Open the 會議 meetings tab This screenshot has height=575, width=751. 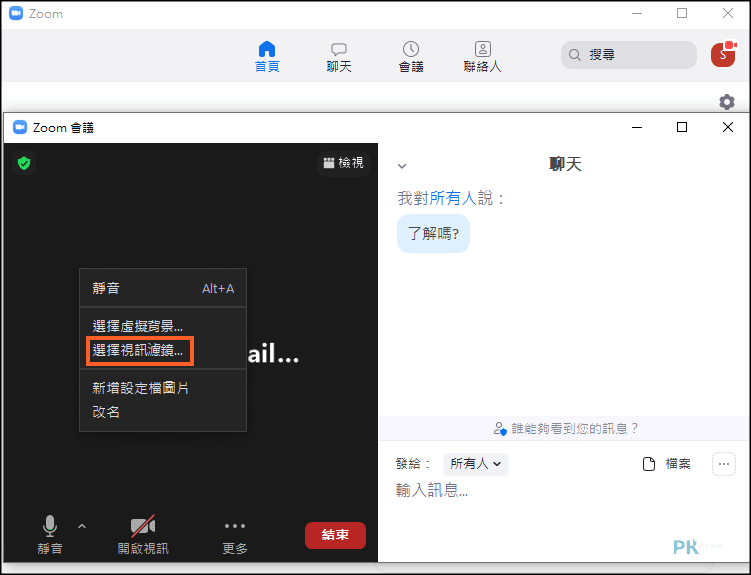(411, 56)
